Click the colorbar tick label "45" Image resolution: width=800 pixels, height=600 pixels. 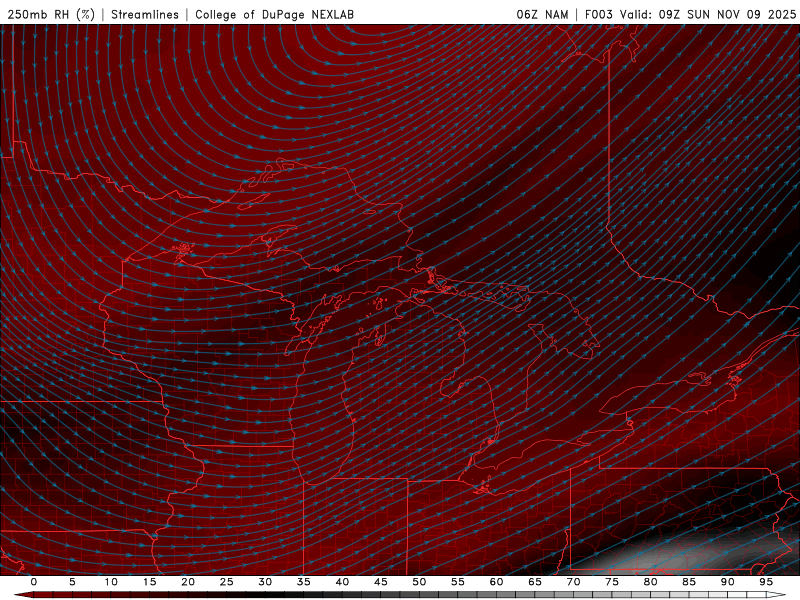381,582
